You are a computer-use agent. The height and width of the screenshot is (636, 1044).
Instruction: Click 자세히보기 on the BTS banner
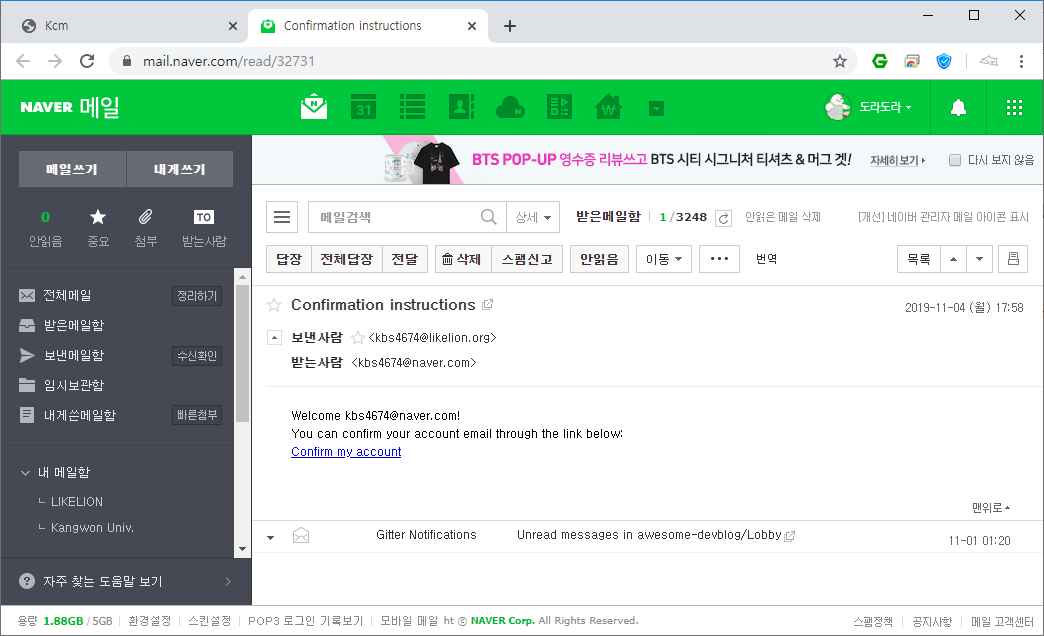tap(897, 160)
